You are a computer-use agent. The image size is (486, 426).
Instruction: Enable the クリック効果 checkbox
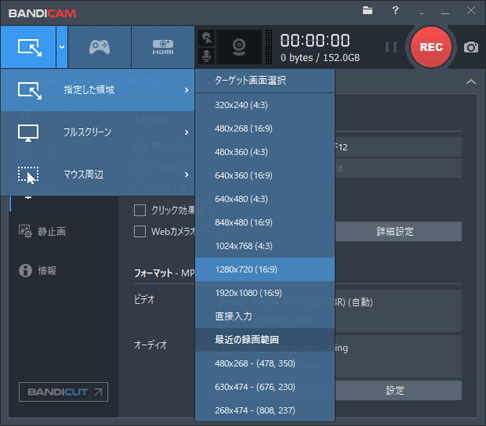tap(140, 210)
